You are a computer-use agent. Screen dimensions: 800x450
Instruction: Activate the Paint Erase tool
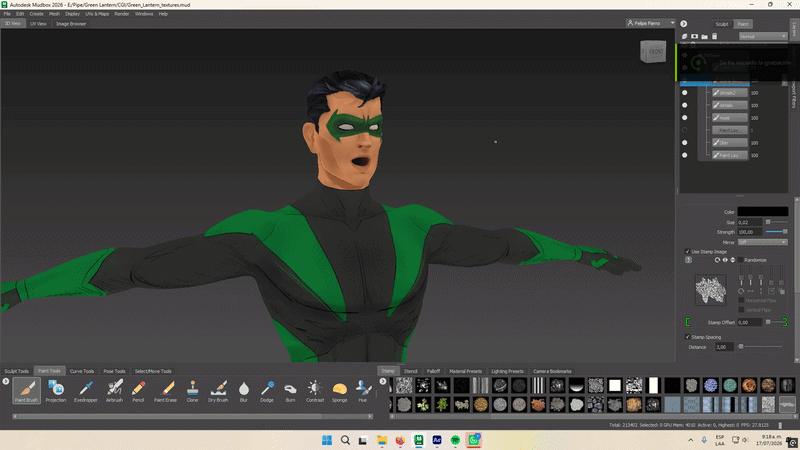tap(166, 391)
